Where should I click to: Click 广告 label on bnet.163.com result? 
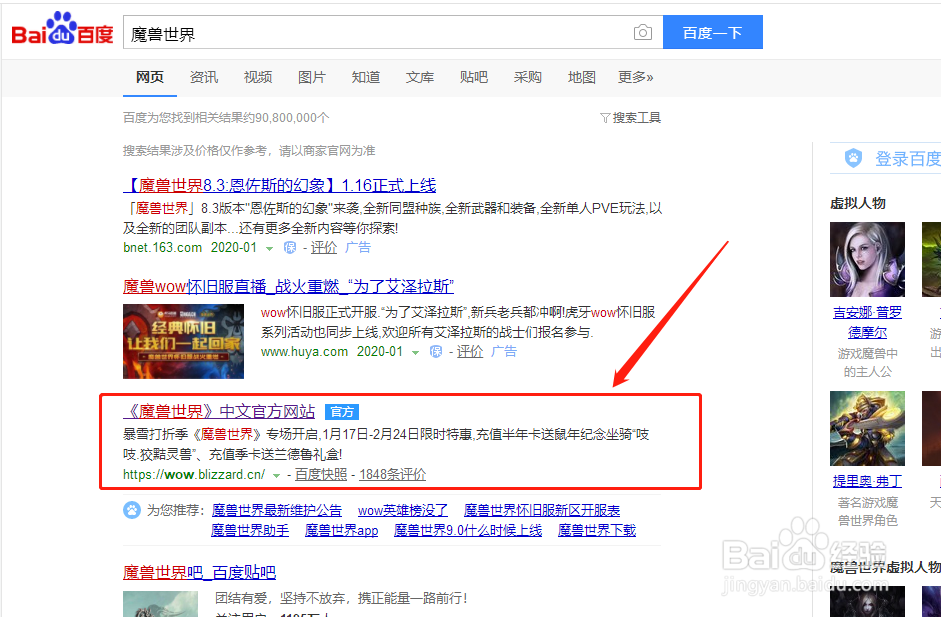(358, 248)
